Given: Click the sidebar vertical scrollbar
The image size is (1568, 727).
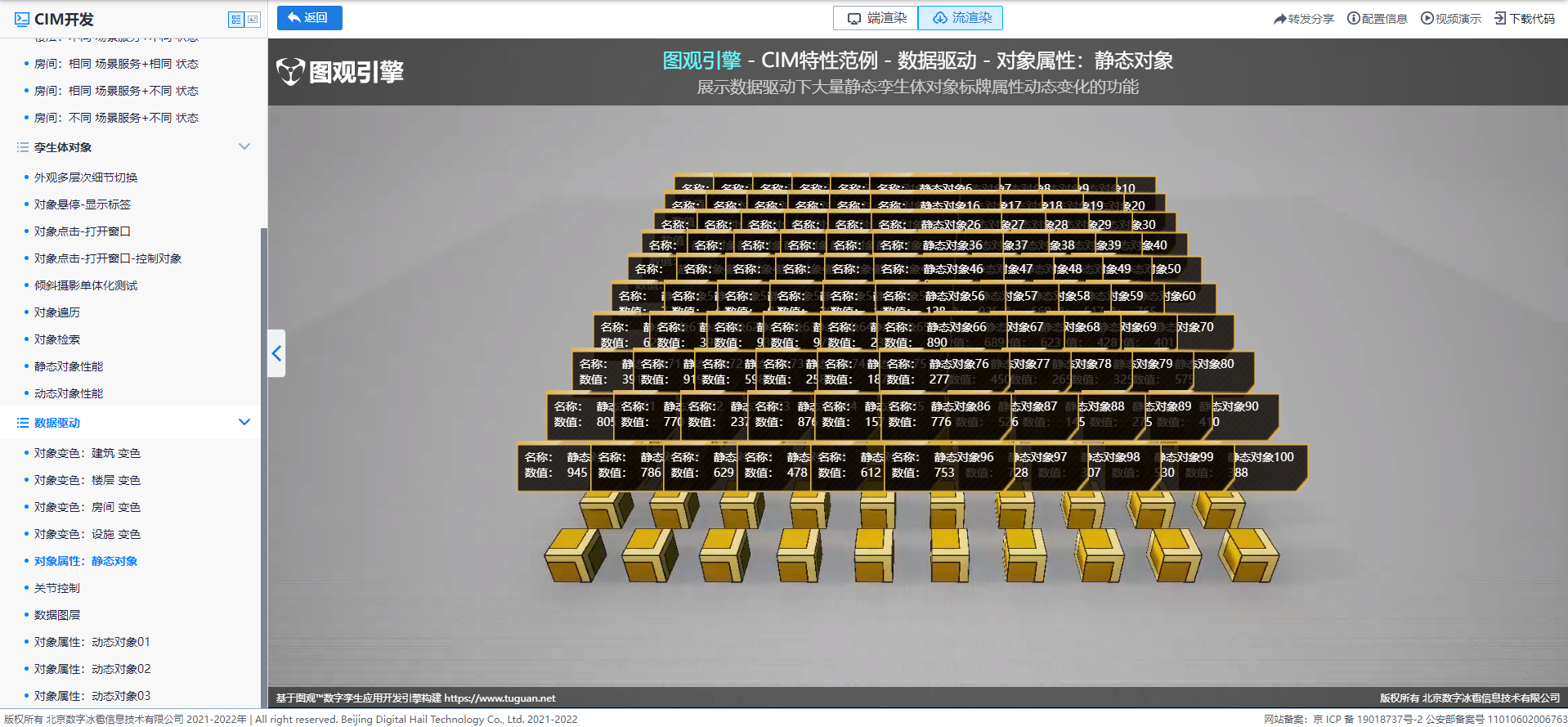Looking at the screenshot, I should tap(263, 466).
